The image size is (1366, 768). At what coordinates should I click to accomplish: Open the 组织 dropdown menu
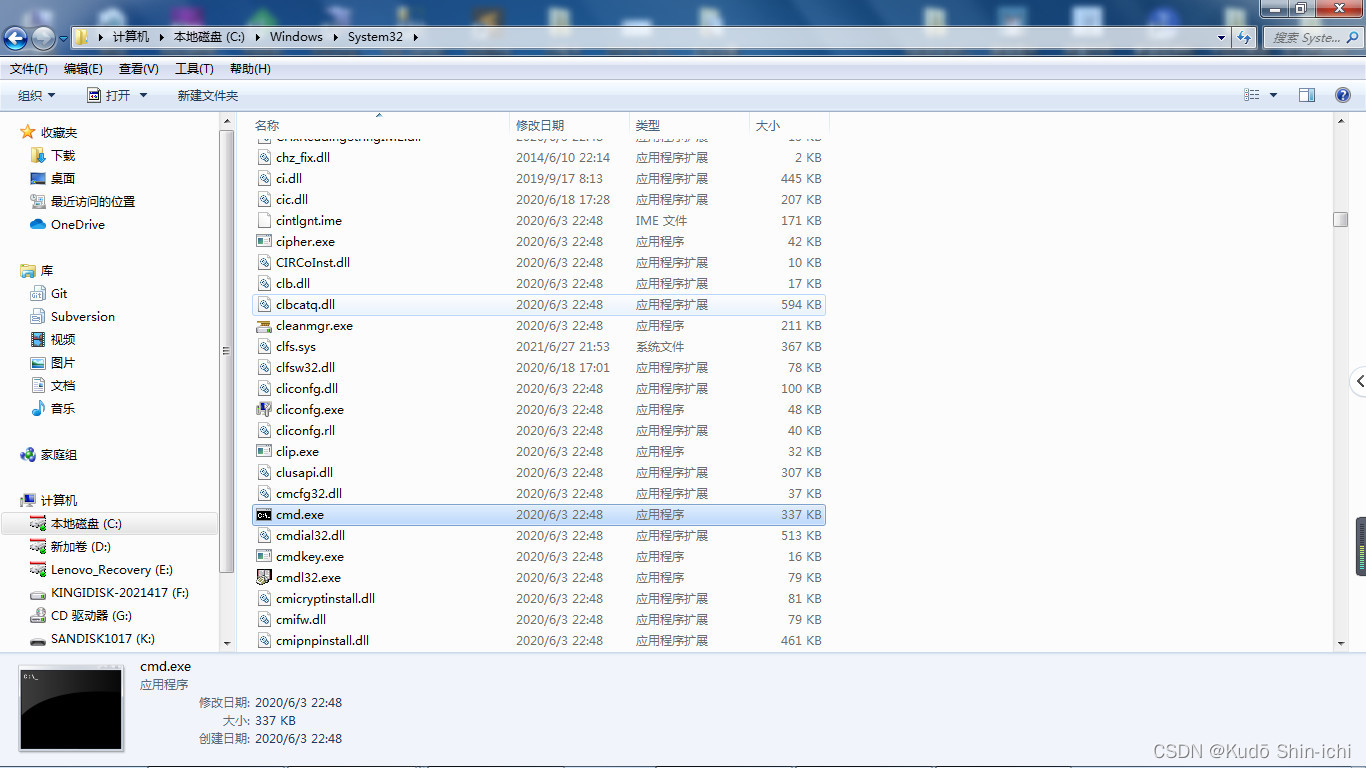tap(37, 95)
